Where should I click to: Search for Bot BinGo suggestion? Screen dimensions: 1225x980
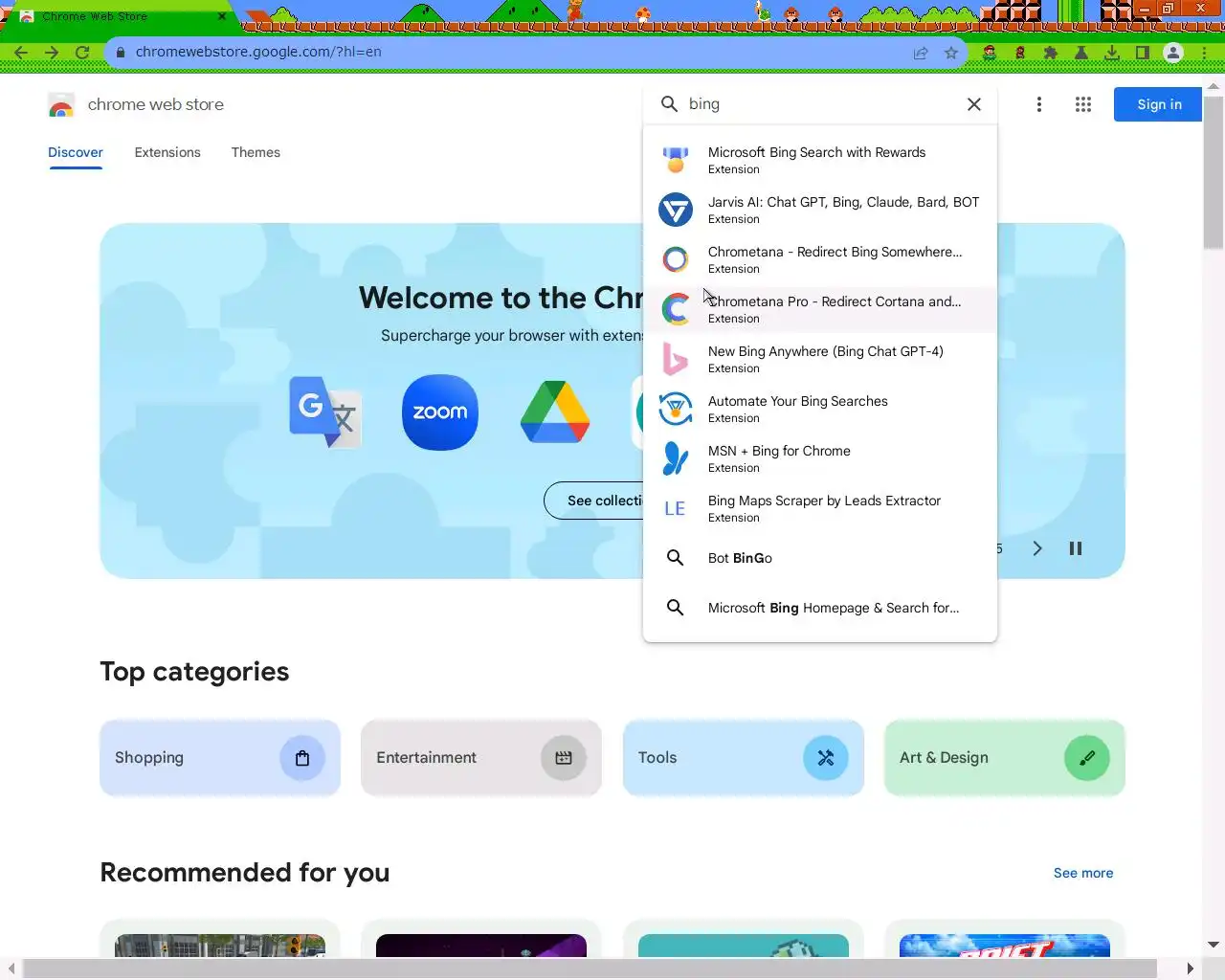(x=820, y=558)
